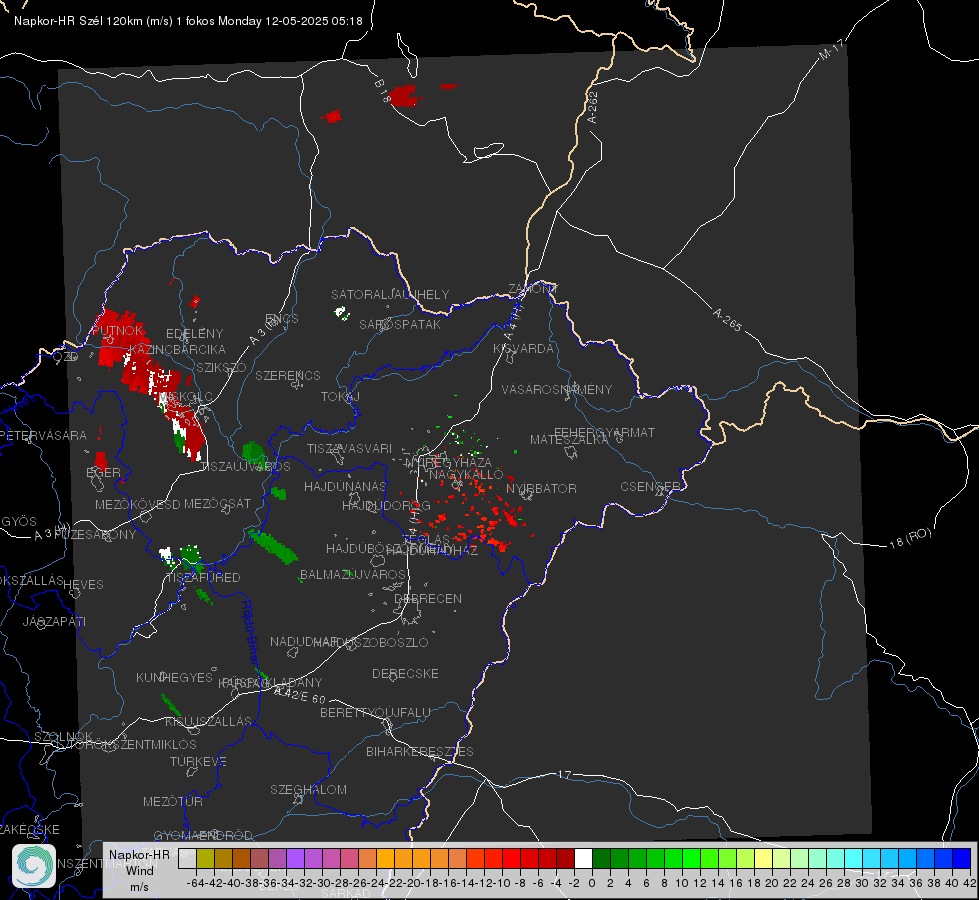Click the TÚRKEVE city label

199,761
